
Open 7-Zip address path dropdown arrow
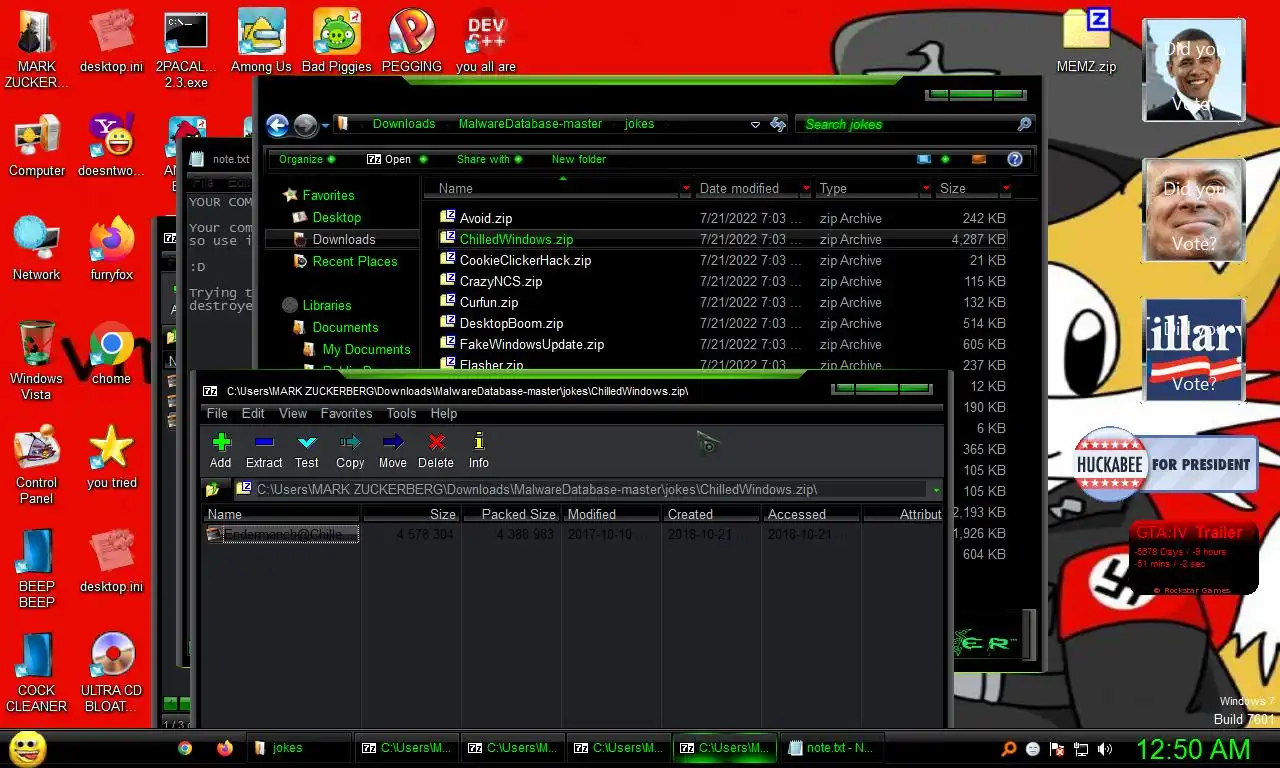click(x=935, y=490)
